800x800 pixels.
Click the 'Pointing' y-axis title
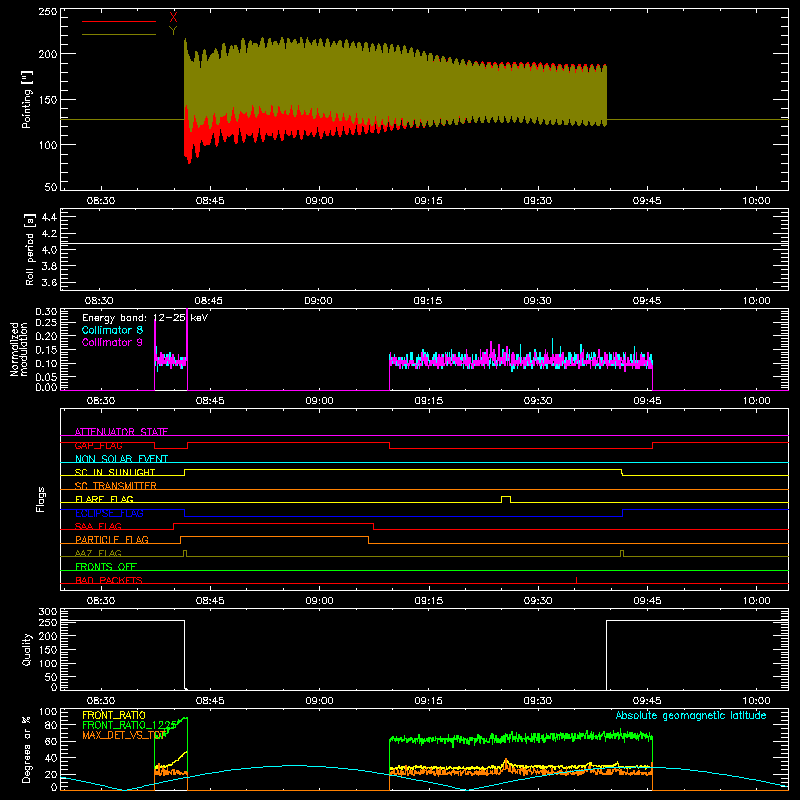[27, 99]
